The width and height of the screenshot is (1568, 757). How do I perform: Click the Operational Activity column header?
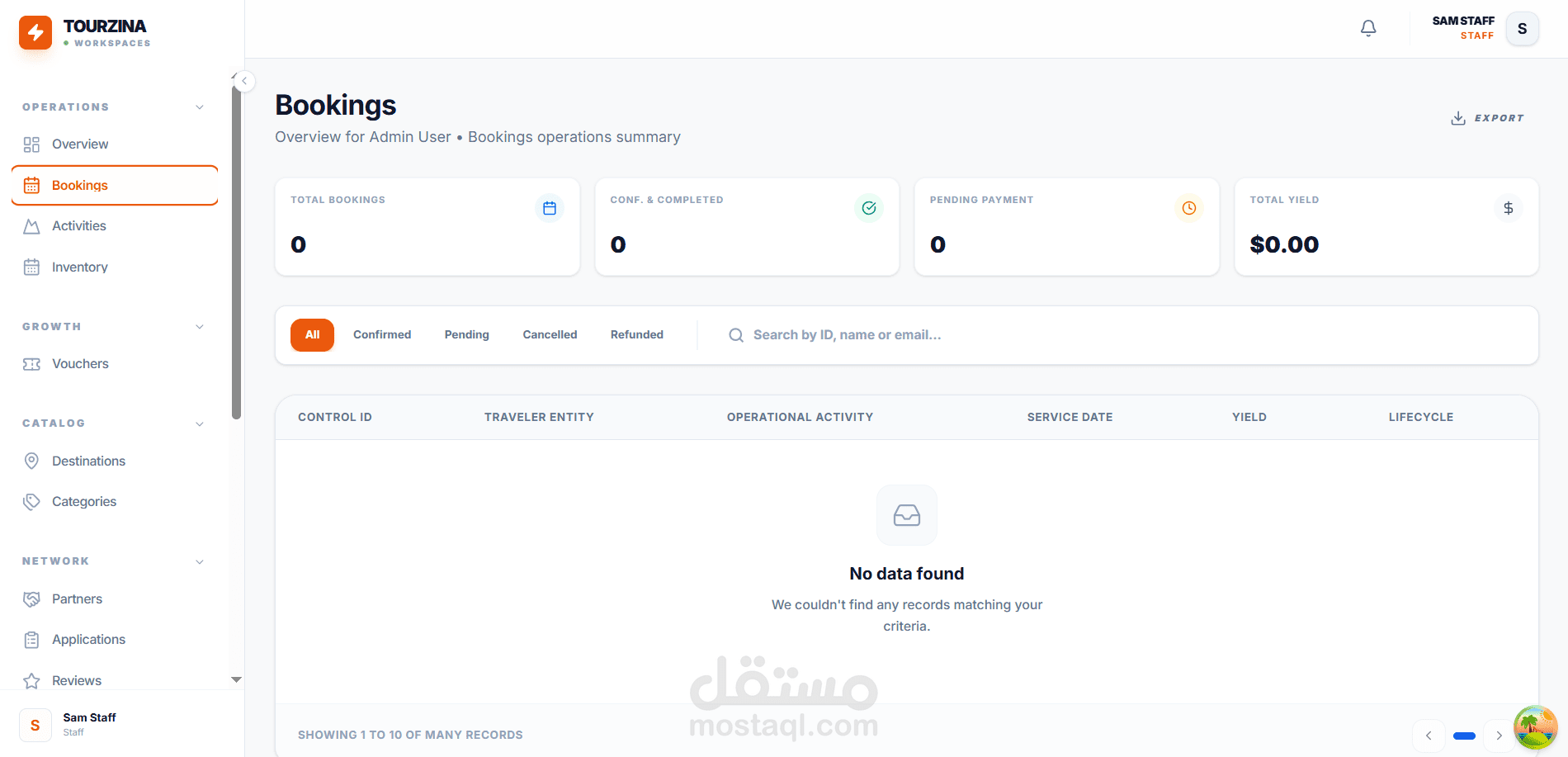pyautogui.click(x=800, y=418)
